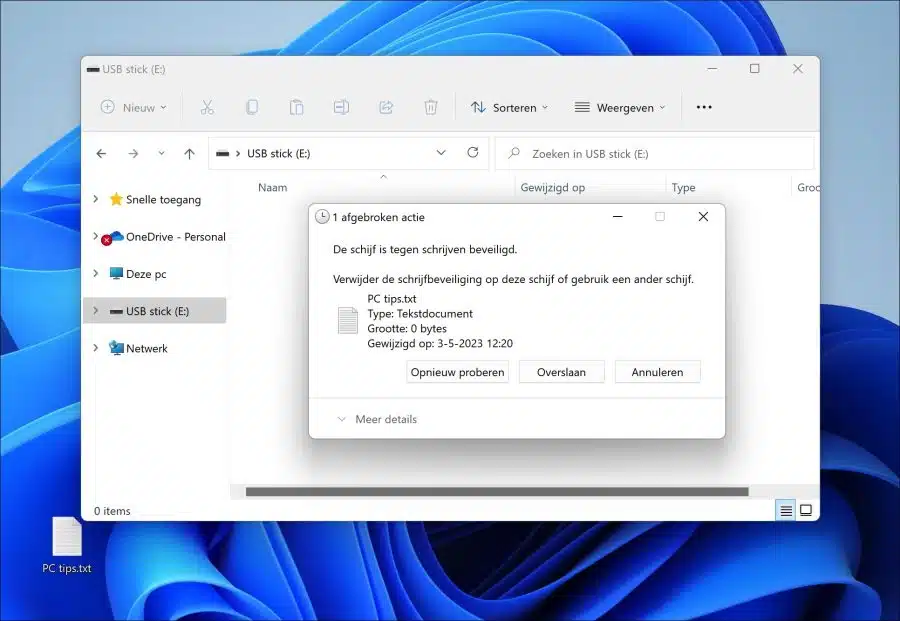Viewport: 900px width, 621px height.
Task: Click Opnieuw proberen button
Action: click(457, 372)
